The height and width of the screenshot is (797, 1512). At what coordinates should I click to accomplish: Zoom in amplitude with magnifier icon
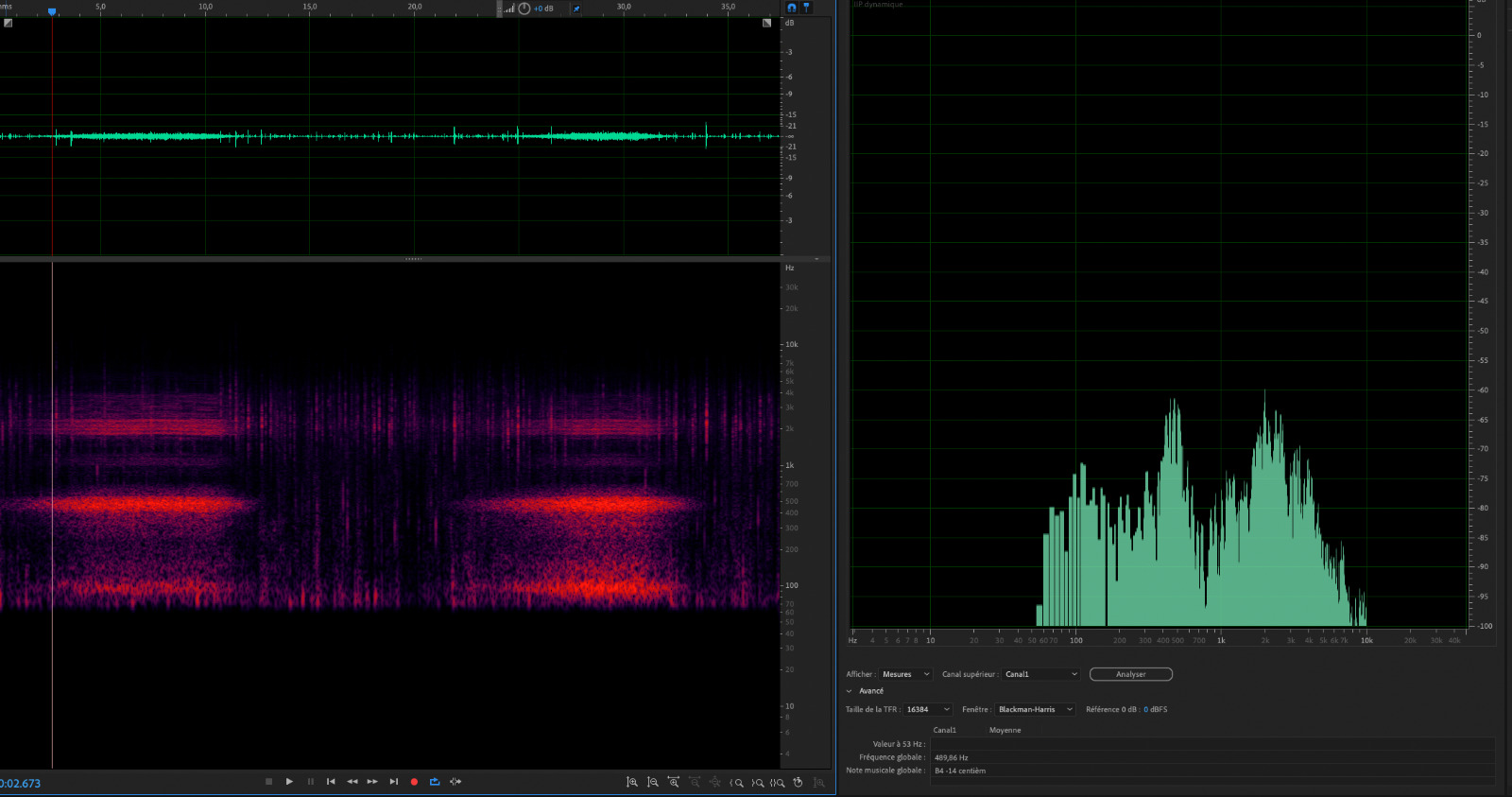point(632,782)
